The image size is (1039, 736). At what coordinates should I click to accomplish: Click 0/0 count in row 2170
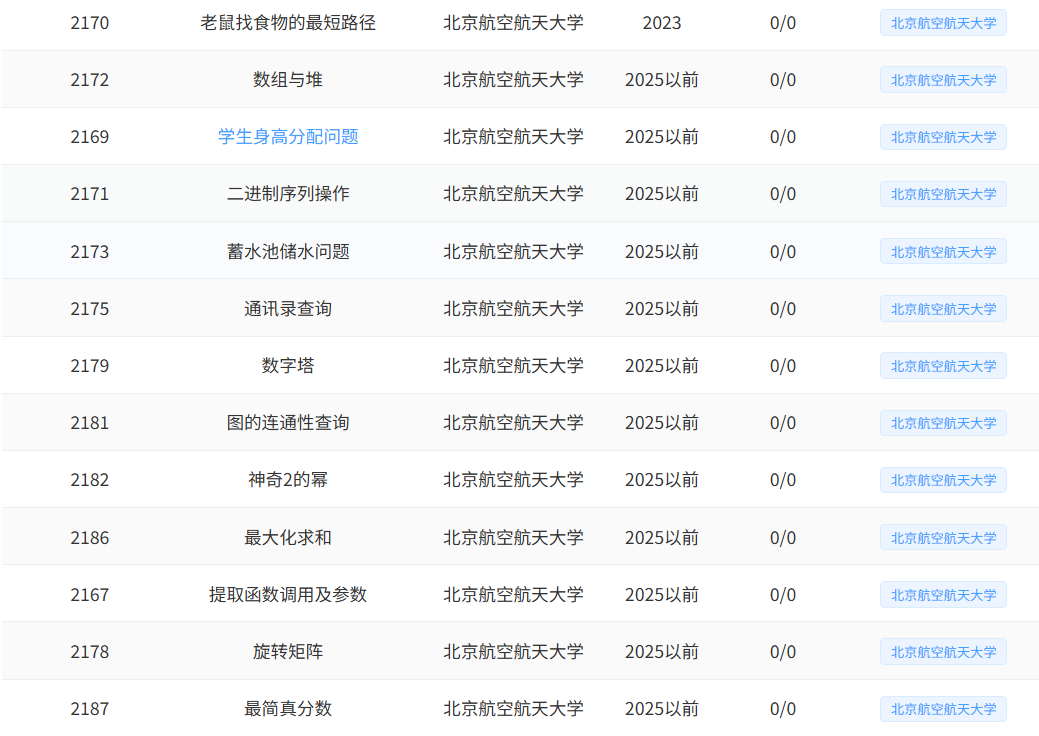pyautogui.click(x=783, y=23)
